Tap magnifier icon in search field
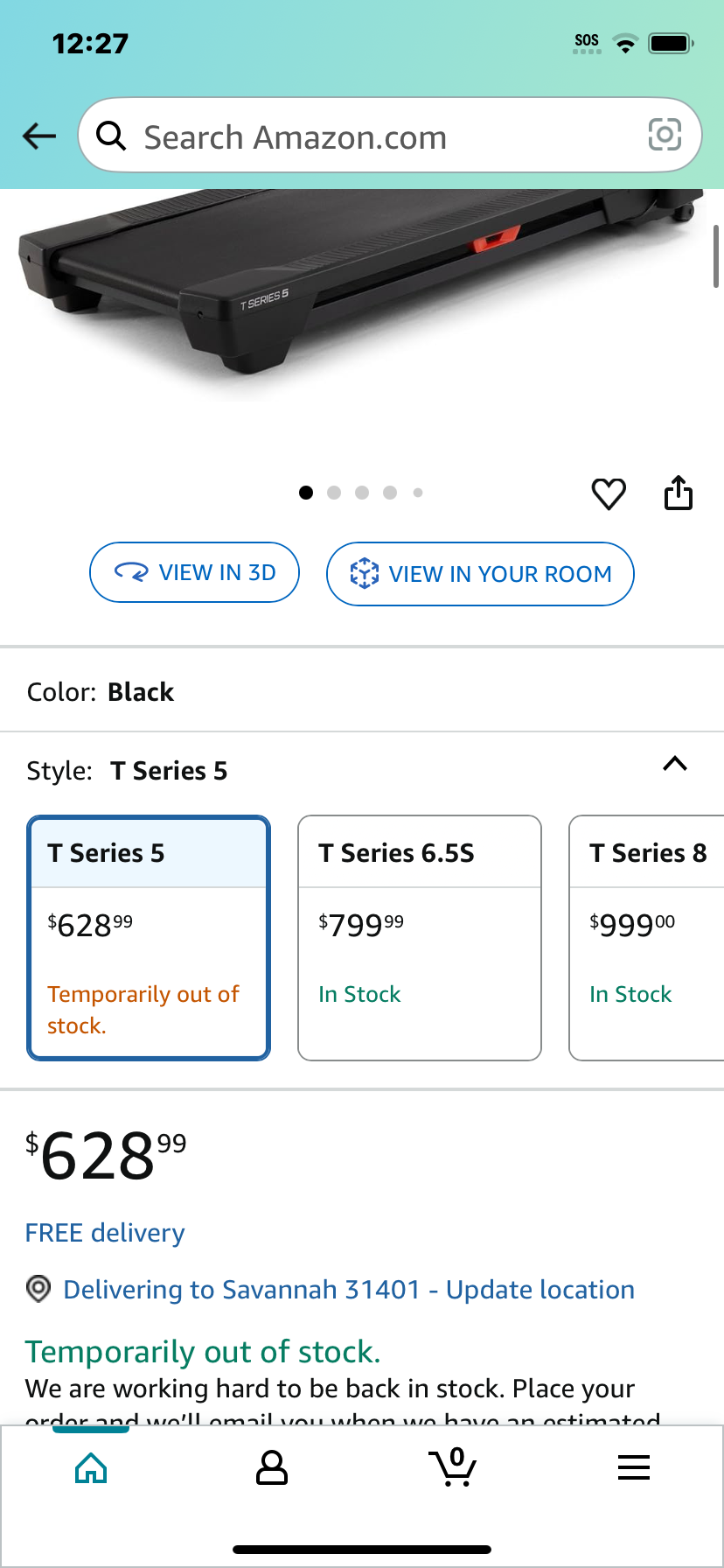Image resolution: width=724 pixels, height=1568 pixels. pyautogui.click(x=111, y=136)
